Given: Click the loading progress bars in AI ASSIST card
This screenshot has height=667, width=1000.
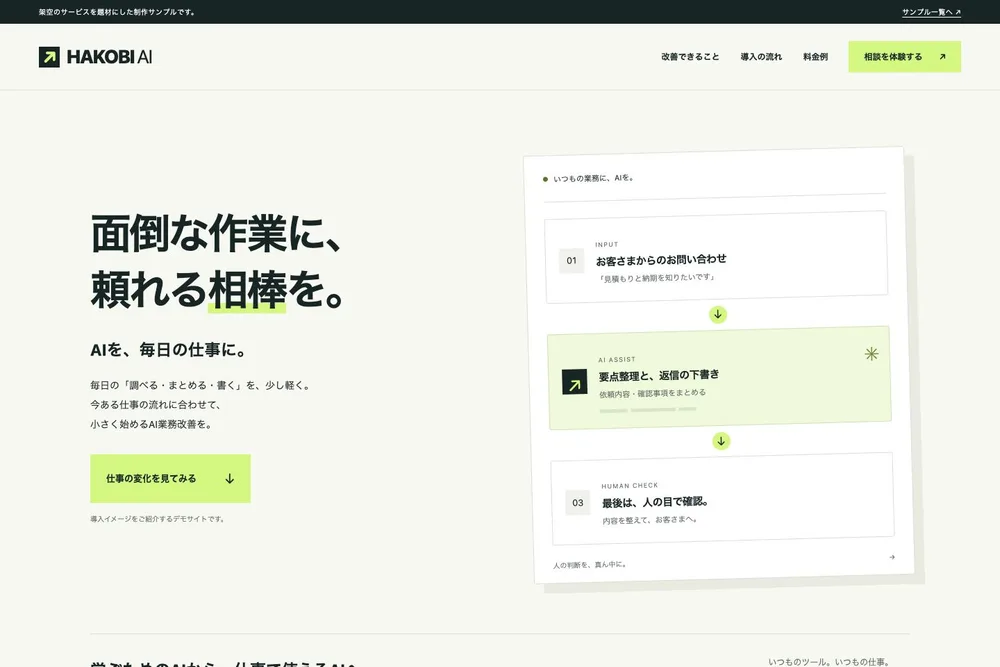Looking at the screenshot, I should pos(648,410).
